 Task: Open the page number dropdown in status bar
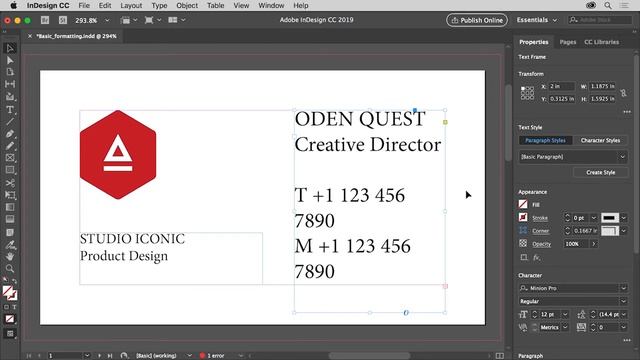click(x=87, y=356)
